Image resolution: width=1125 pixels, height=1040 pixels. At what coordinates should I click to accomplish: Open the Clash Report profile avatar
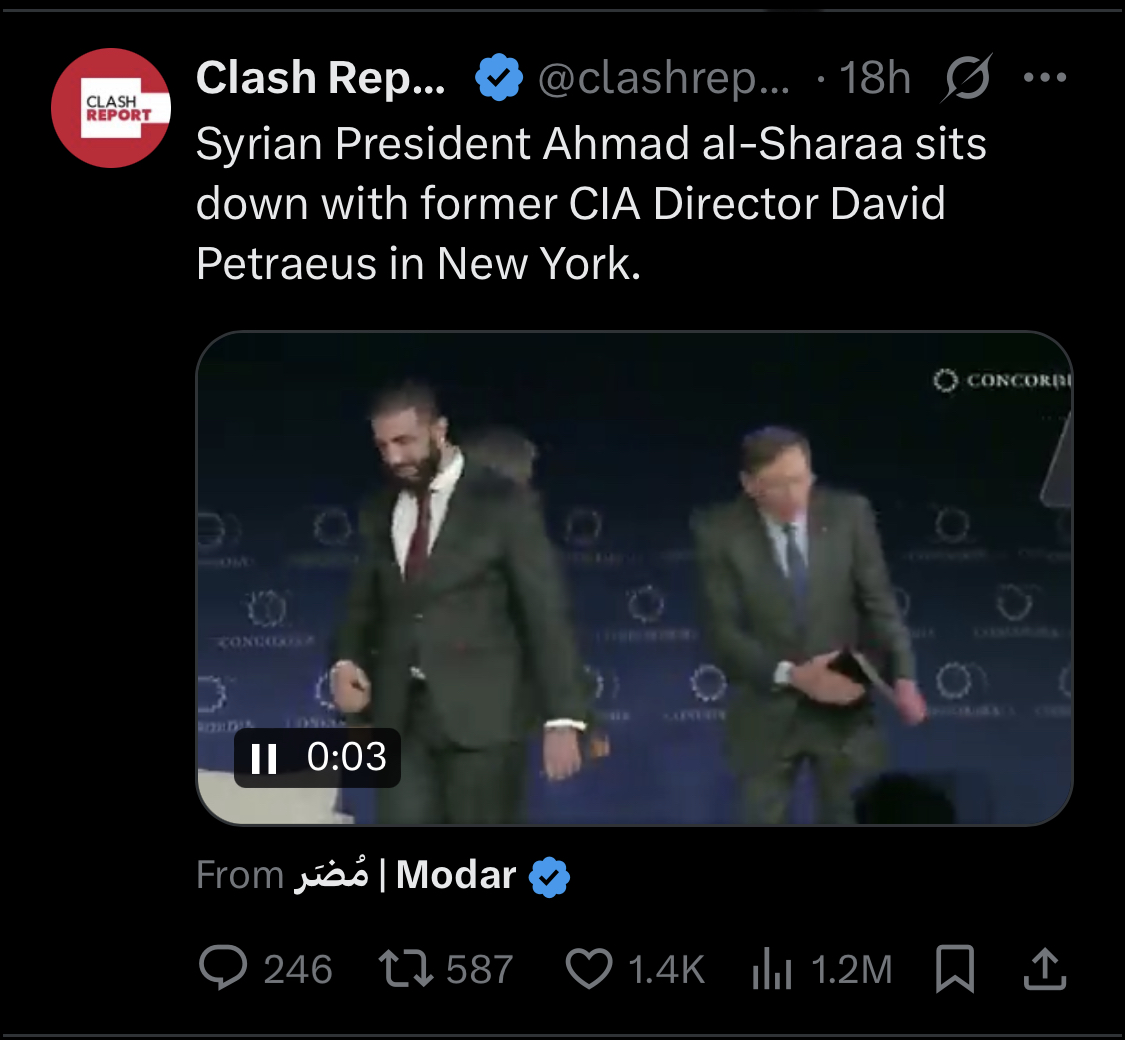tap(111, 108)
